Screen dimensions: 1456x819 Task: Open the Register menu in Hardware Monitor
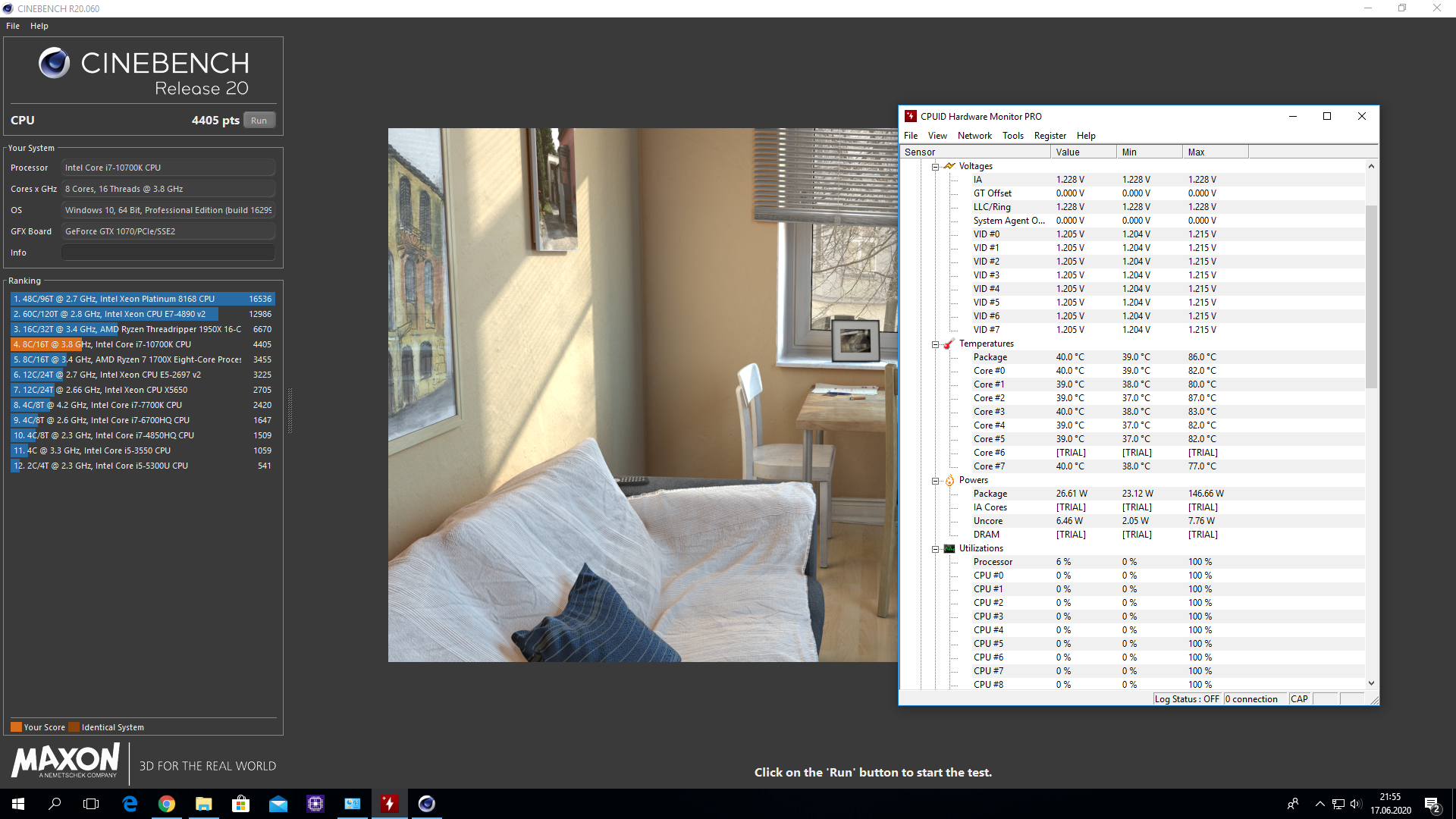pyautogui.click(x=1050, y=136)
